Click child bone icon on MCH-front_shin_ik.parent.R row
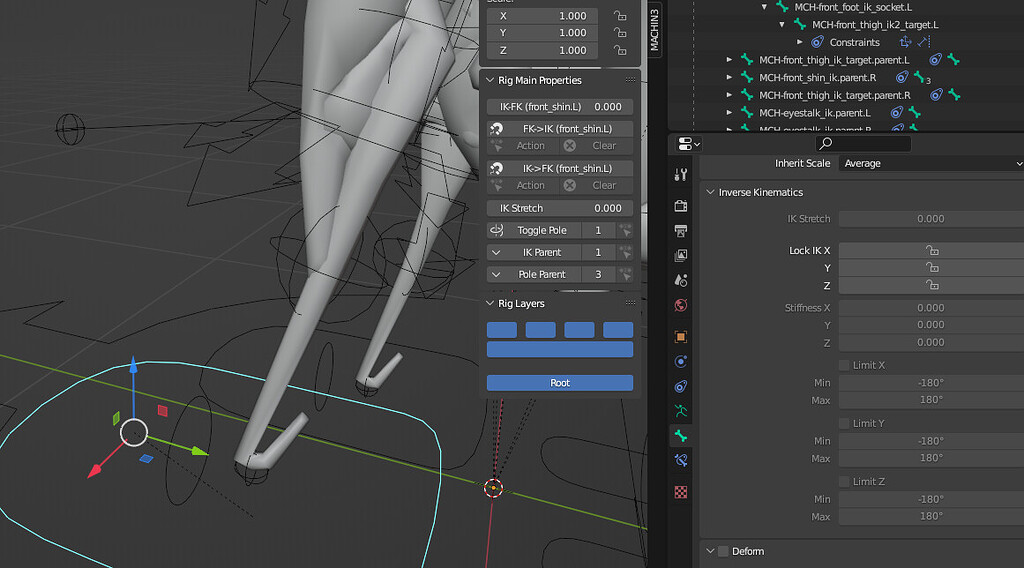Viewport: 1024px width, 568px height. click(920, 77)
